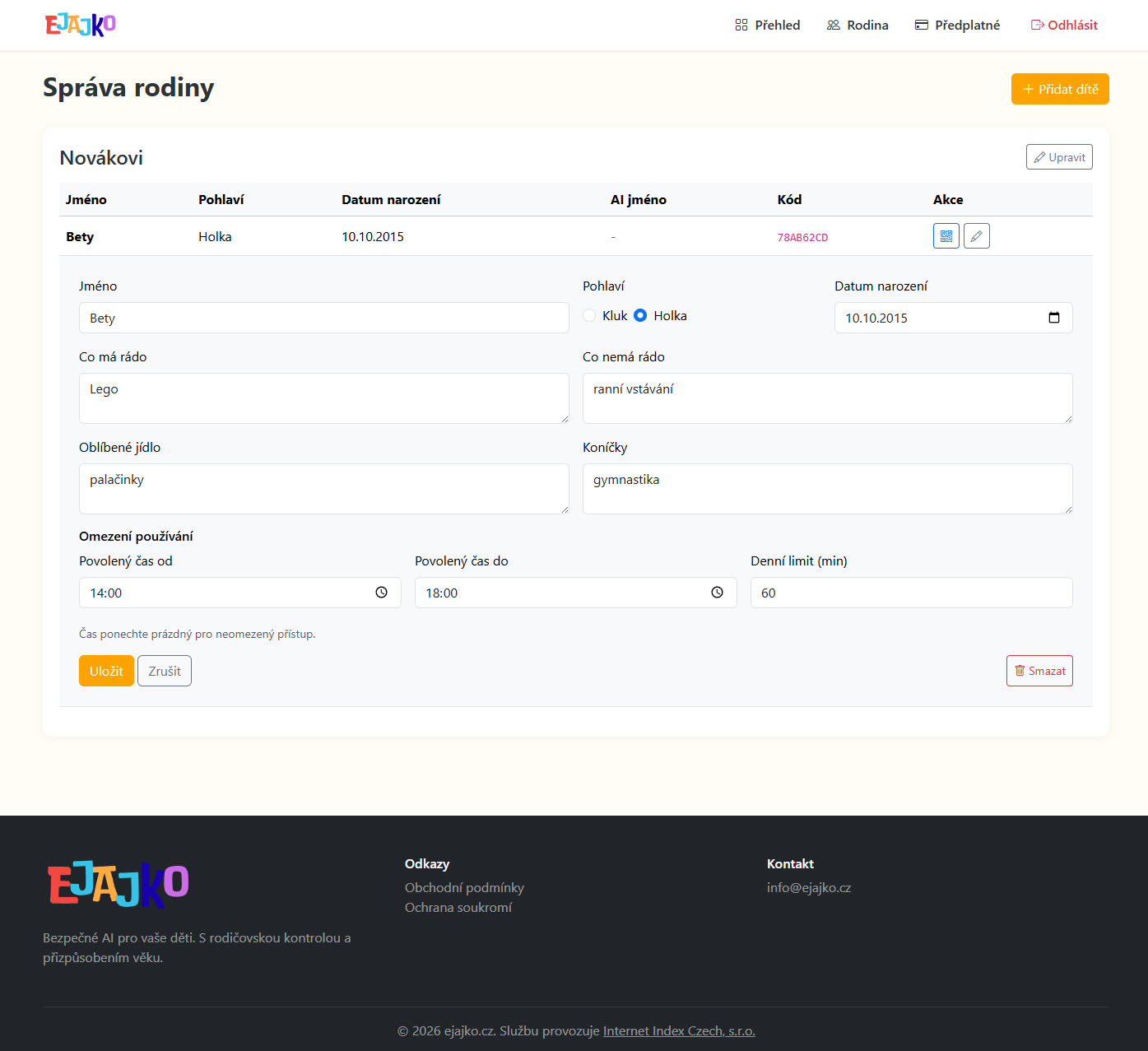The width and height of the screenshot is (1148, 1051).
Task: Click the pencil edit icon for Bety
Action: (x=976, y=236)
